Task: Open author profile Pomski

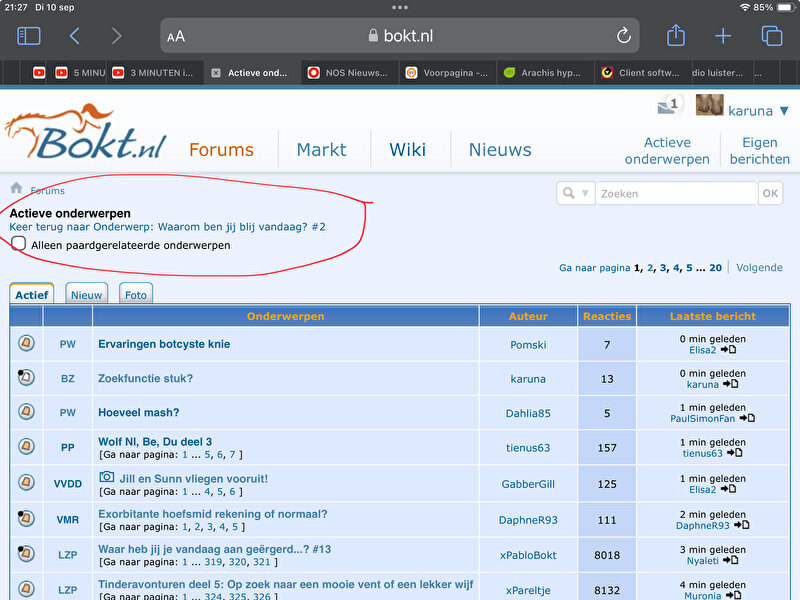Action: coord(528,345)
